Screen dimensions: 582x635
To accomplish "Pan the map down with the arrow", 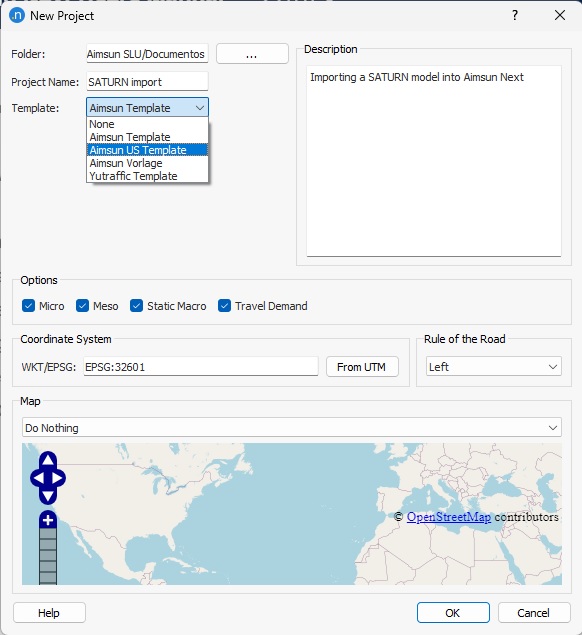I will 48,496.
